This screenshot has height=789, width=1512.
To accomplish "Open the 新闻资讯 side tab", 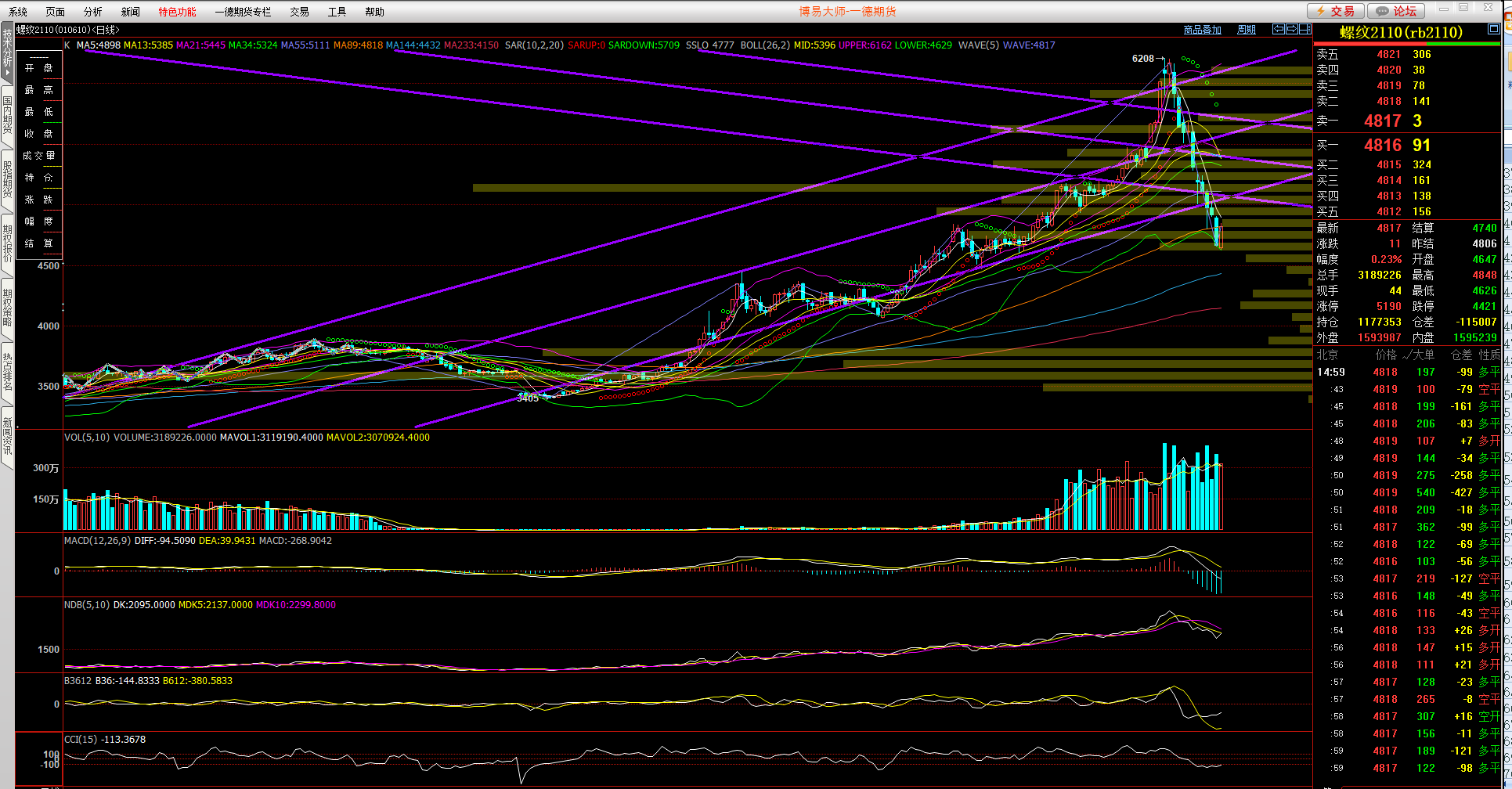I will tap(7, 436).
